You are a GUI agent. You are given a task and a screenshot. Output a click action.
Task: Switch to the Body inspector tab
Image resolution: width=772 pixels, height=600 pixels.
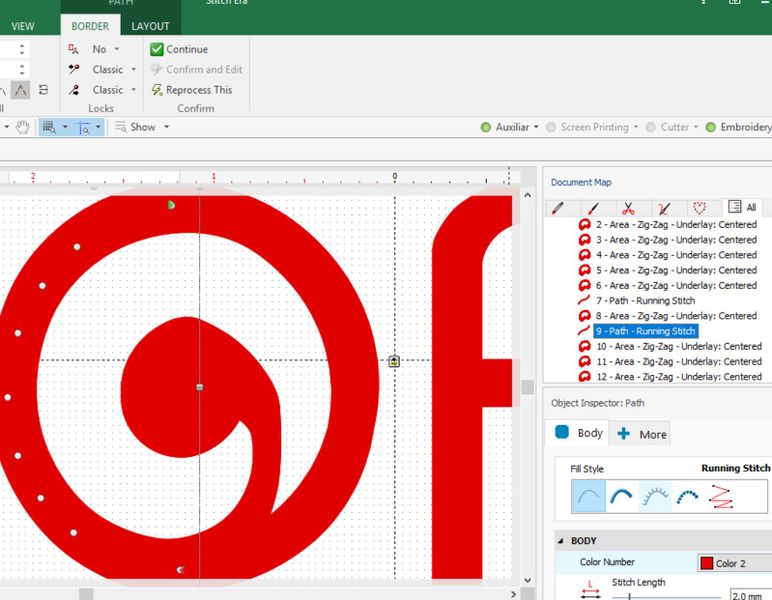[578, 433]
